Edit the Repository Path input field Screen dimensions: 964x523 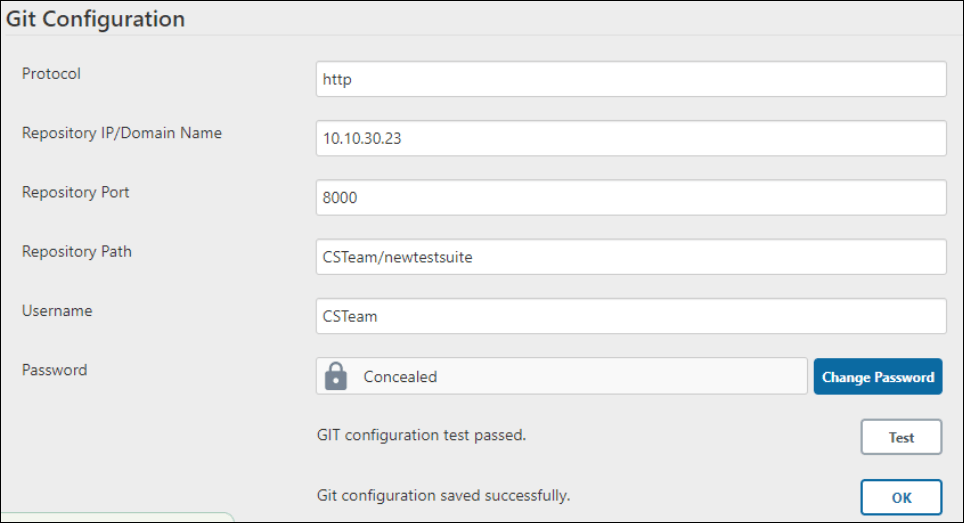click(x=631, y=257)
